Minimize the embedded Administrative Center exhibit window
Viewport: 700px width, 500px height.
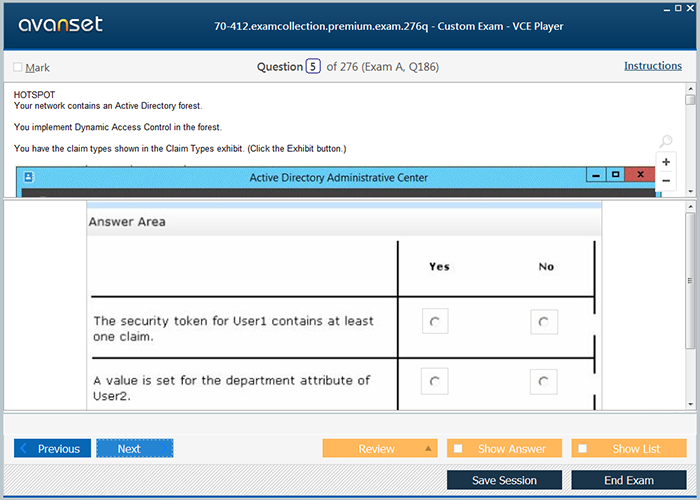click(x=596, y=175)
